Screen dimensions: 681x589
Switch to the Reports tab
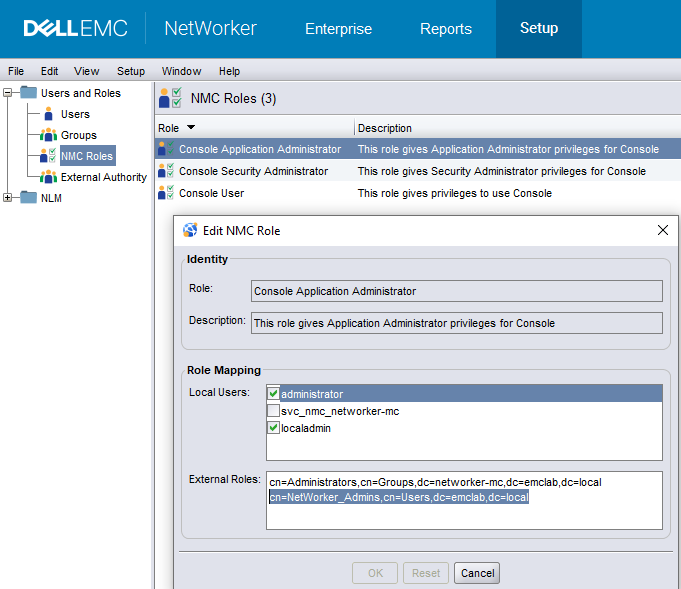click(x=446, y=29)
